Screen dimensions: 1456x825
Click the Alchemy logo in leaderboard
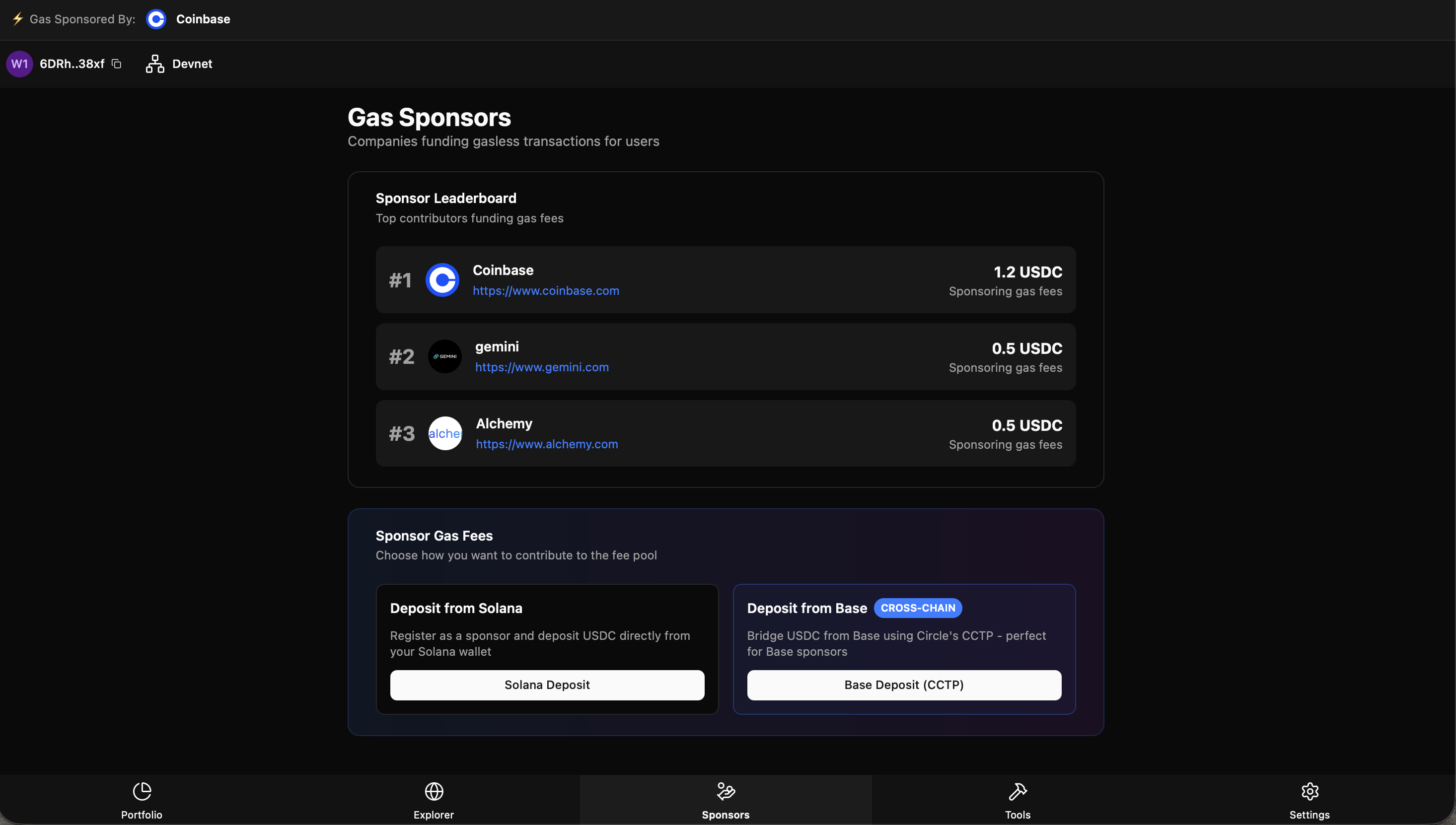[445, 433]
